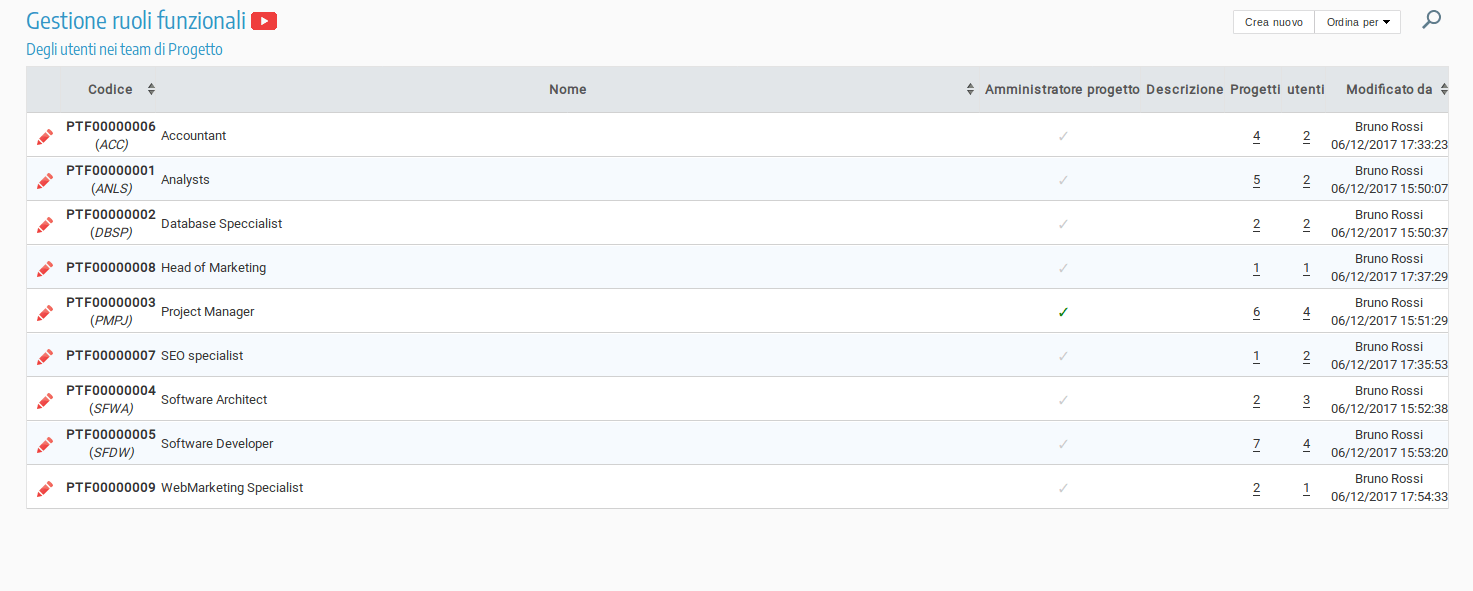Viewport: 1473px width, 591px height.
Task: Click the YouTube video icon beside the title
Action: [x=264, y=21]
